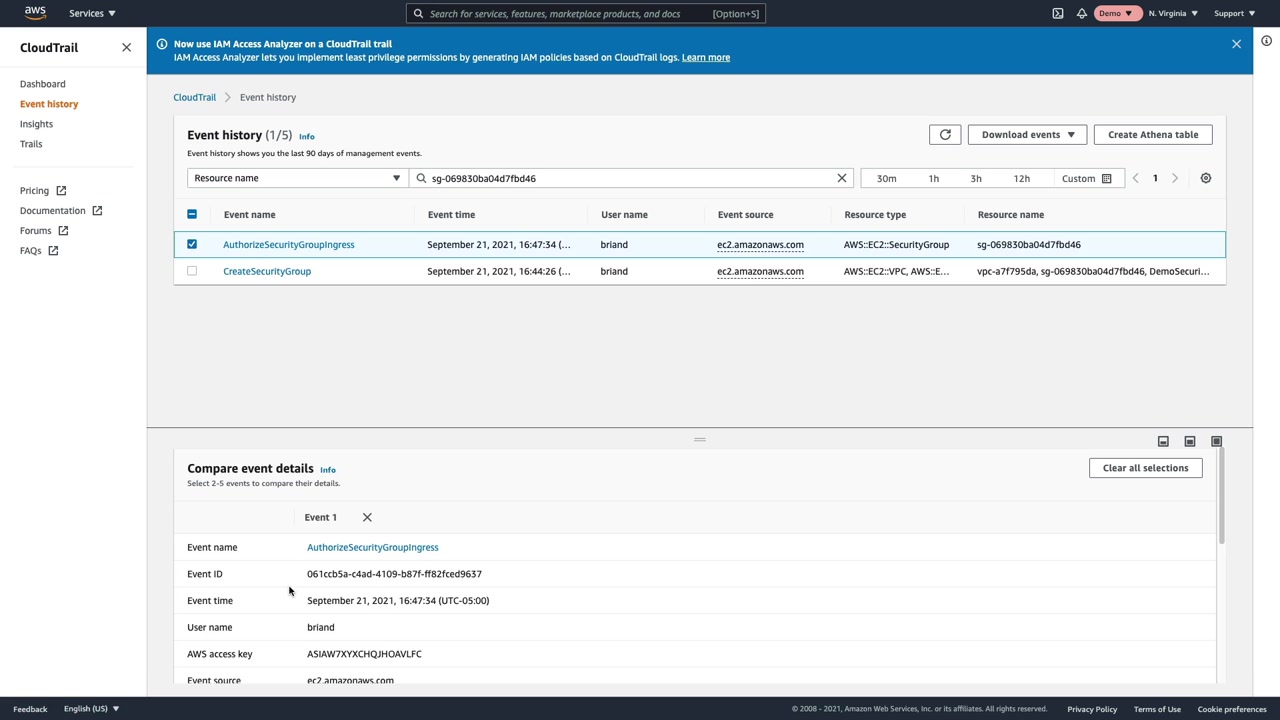This screenshot has width=1280, height=720.
Task: Expand the Resource name filter dropdown
Action: (x=297, y=178)
